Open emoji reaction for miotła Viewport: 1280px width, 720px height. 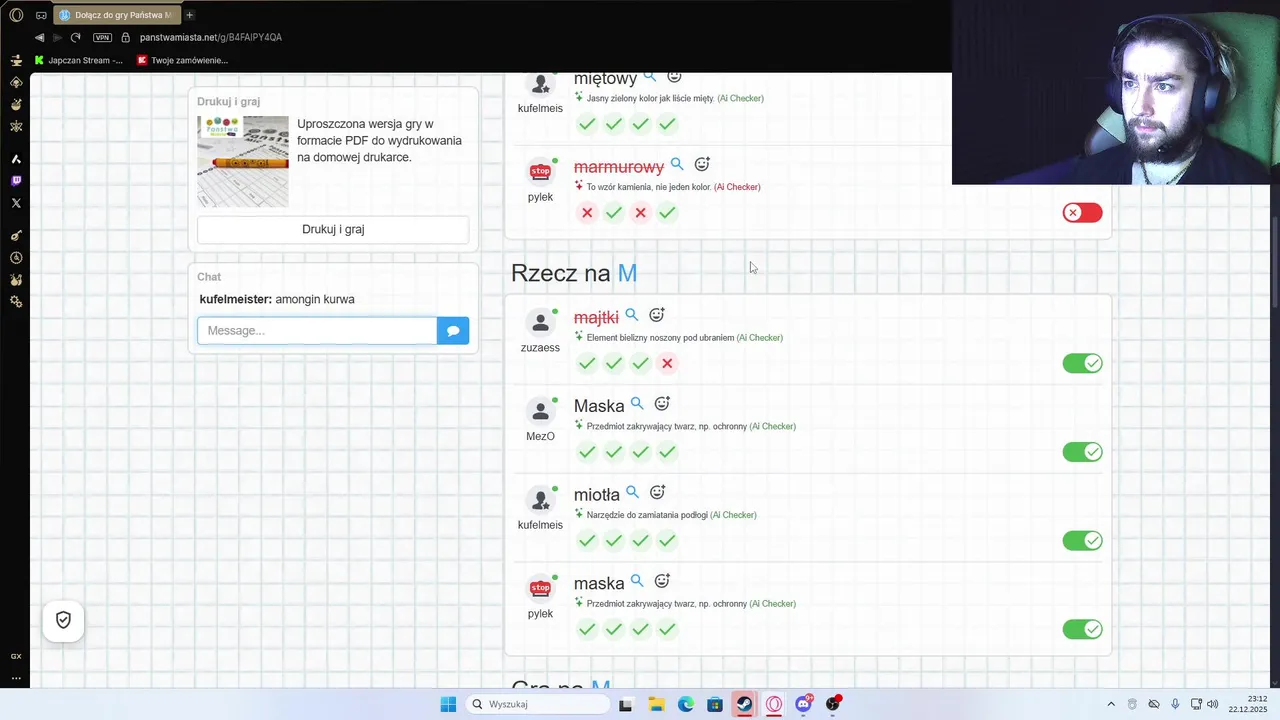coord(658,492)
